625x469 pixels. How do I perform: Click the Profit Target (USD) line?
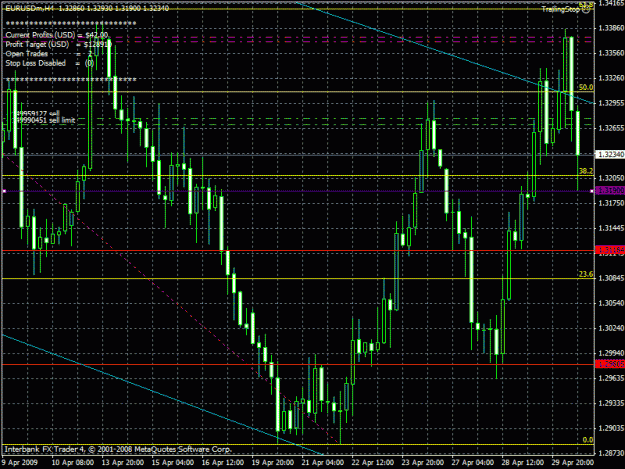coord(59,45)
